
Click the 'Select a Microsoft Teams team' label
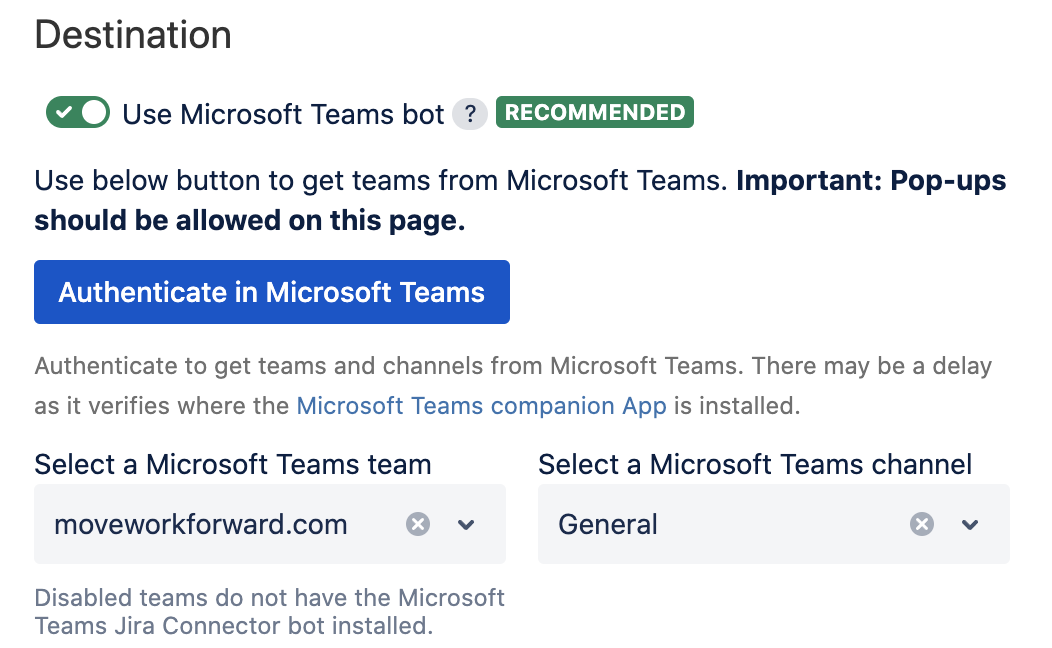pos(233,464)
